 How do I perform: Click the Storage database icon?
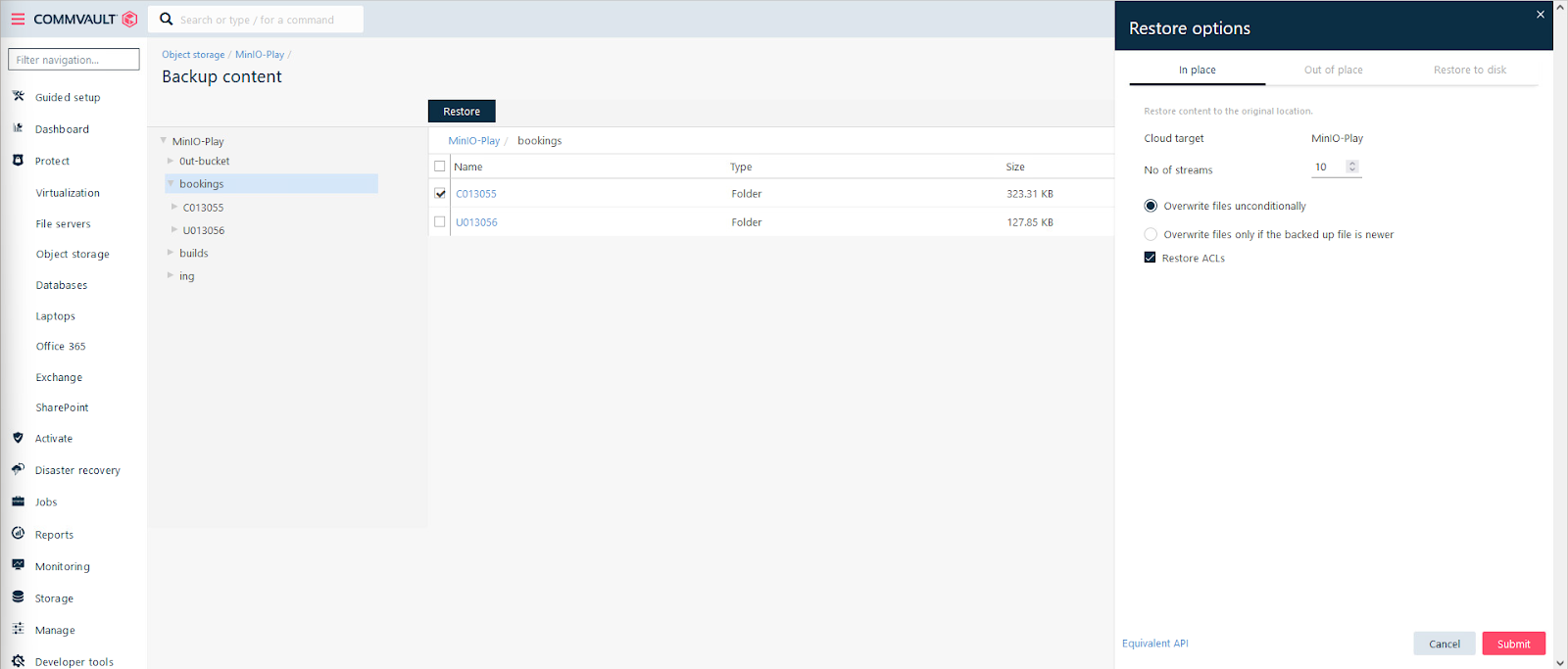coord(18,597)
